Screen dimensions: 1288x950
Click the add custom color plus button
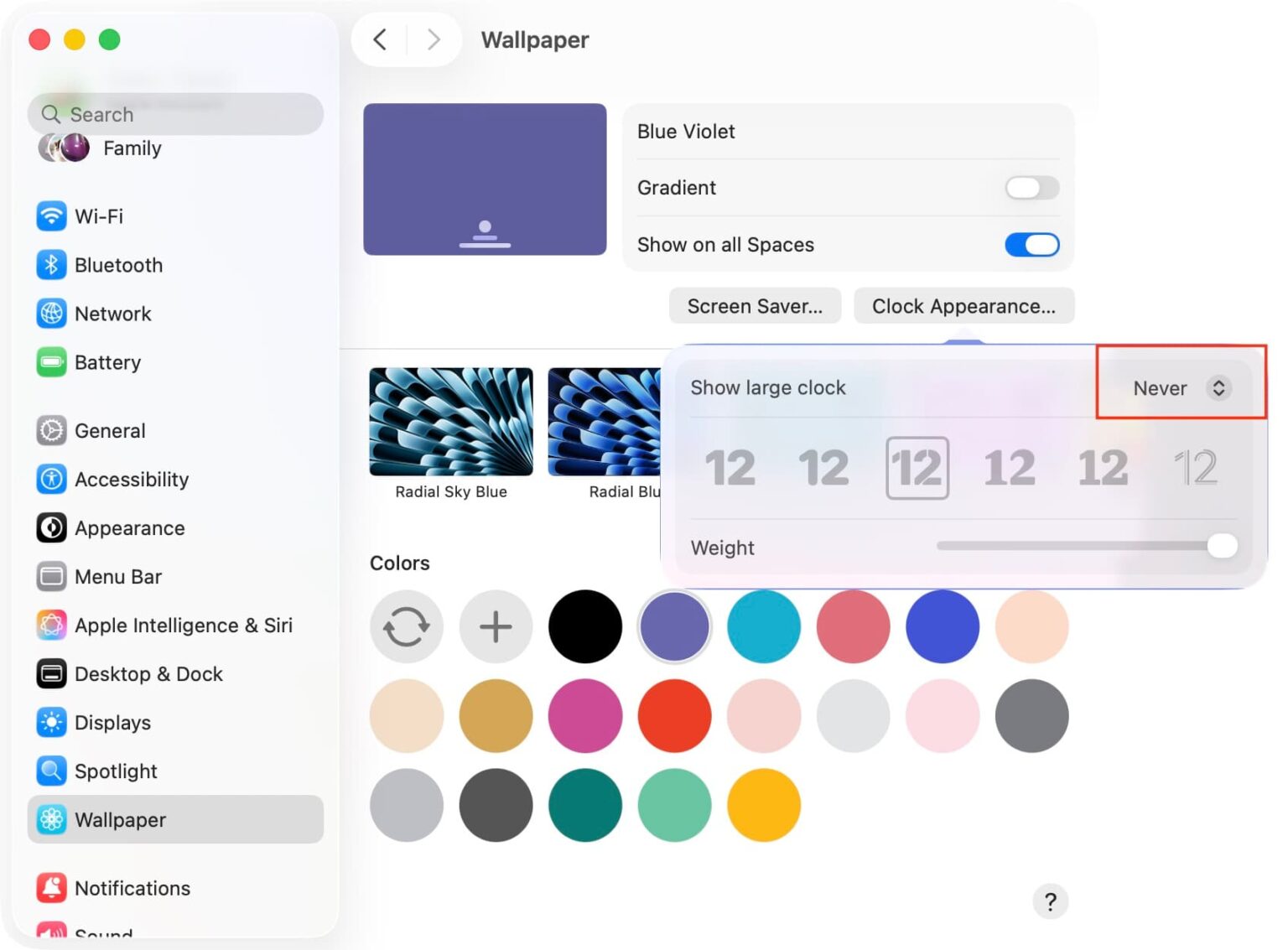pos(496,626)
